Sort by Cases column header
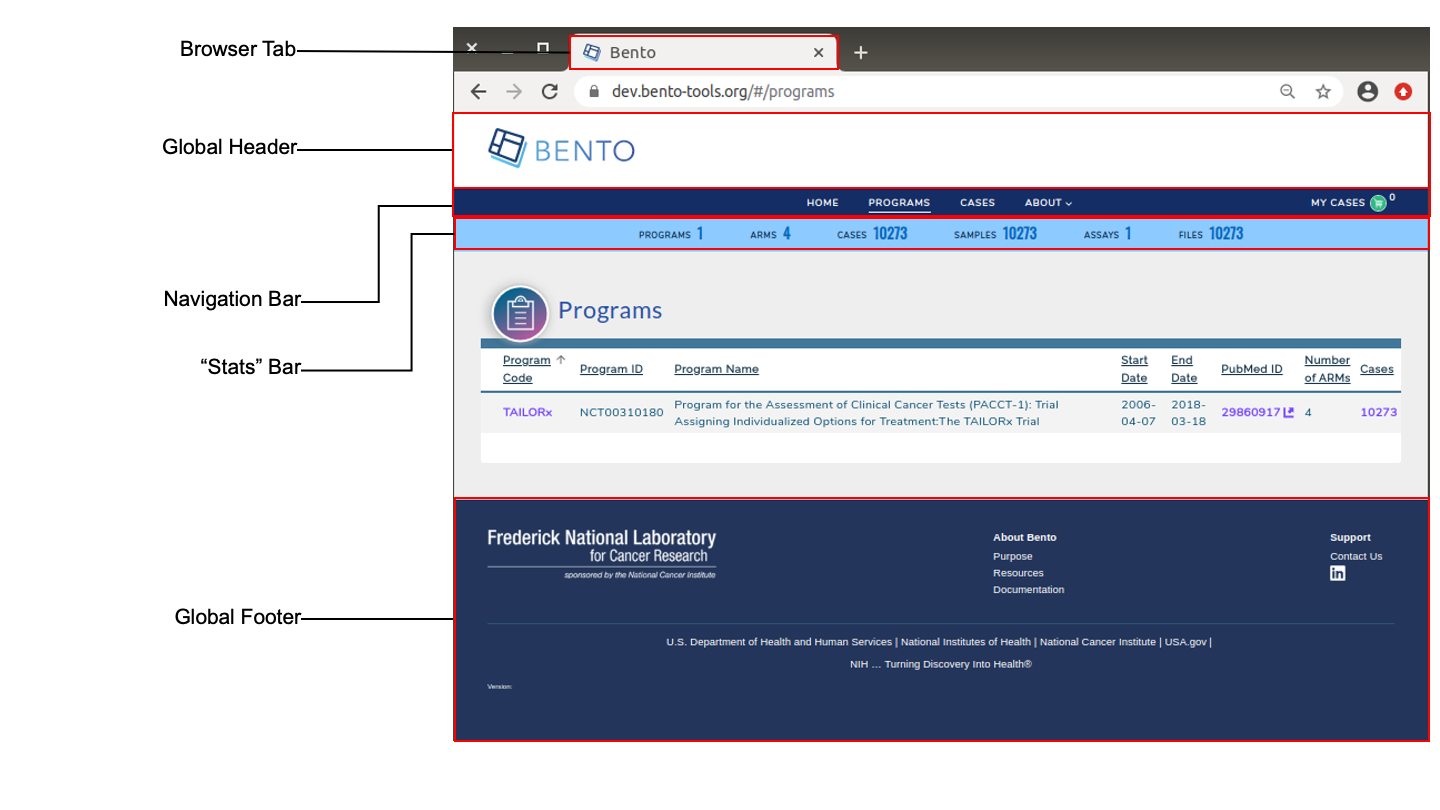The width and height of the screenshot is (1440, 810). pyautogui.click(x=1376, y=369)
